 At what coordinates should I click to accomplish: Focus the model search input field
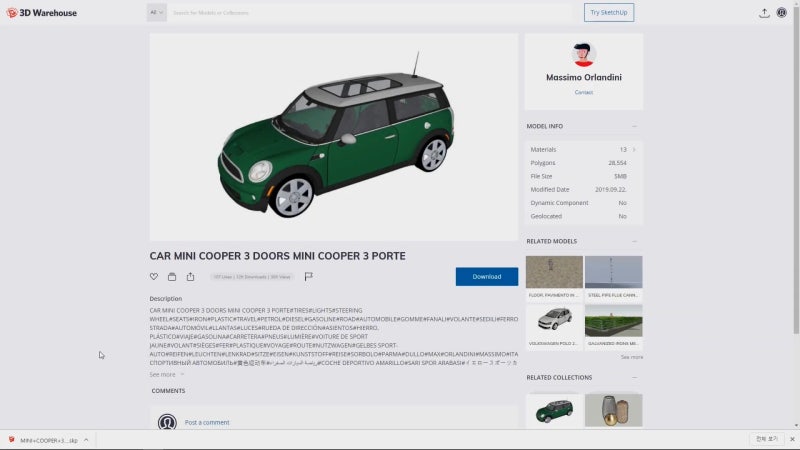pos(370,12)
